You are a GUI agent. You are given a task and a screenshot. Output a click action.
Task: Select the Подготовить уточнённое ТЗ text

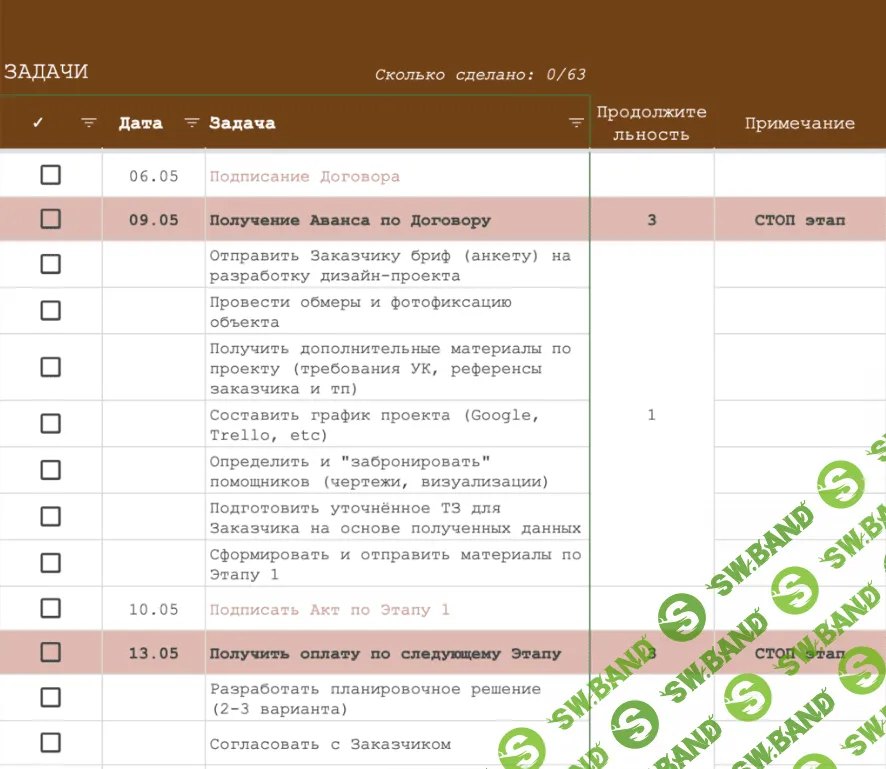click(x=396, y=518)
